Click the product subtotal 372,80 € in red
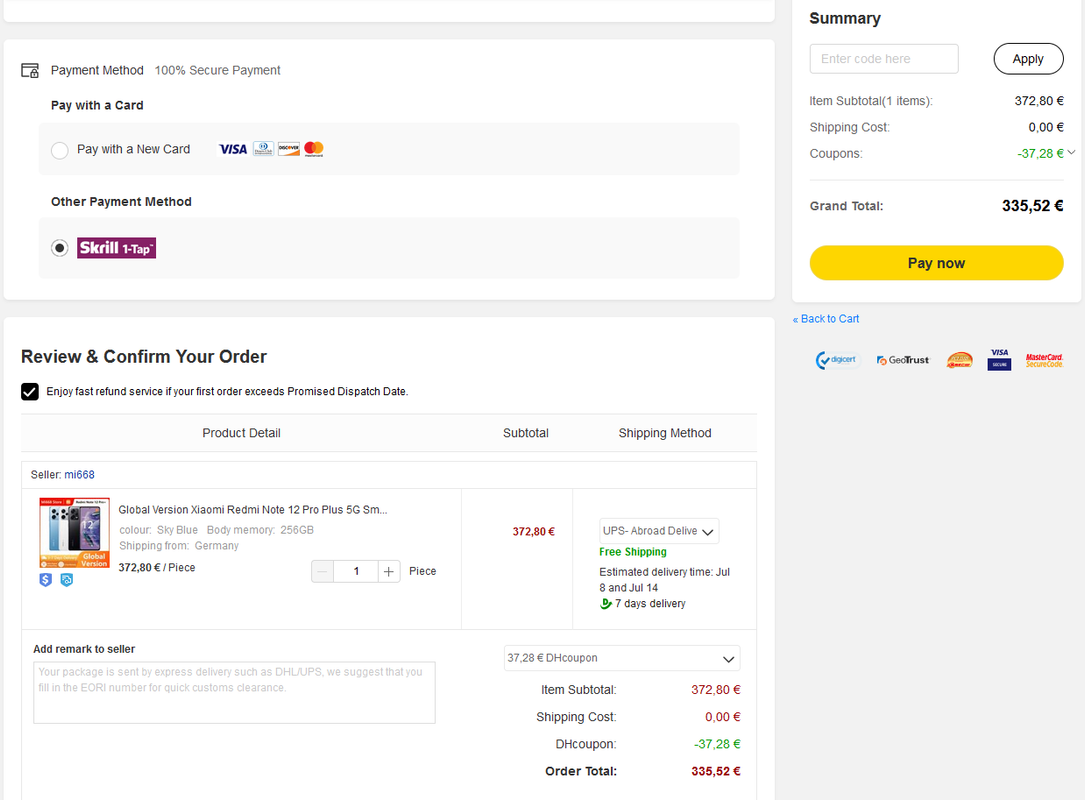Viewport: 1085px width, 800px height. [x=534, y=531]
